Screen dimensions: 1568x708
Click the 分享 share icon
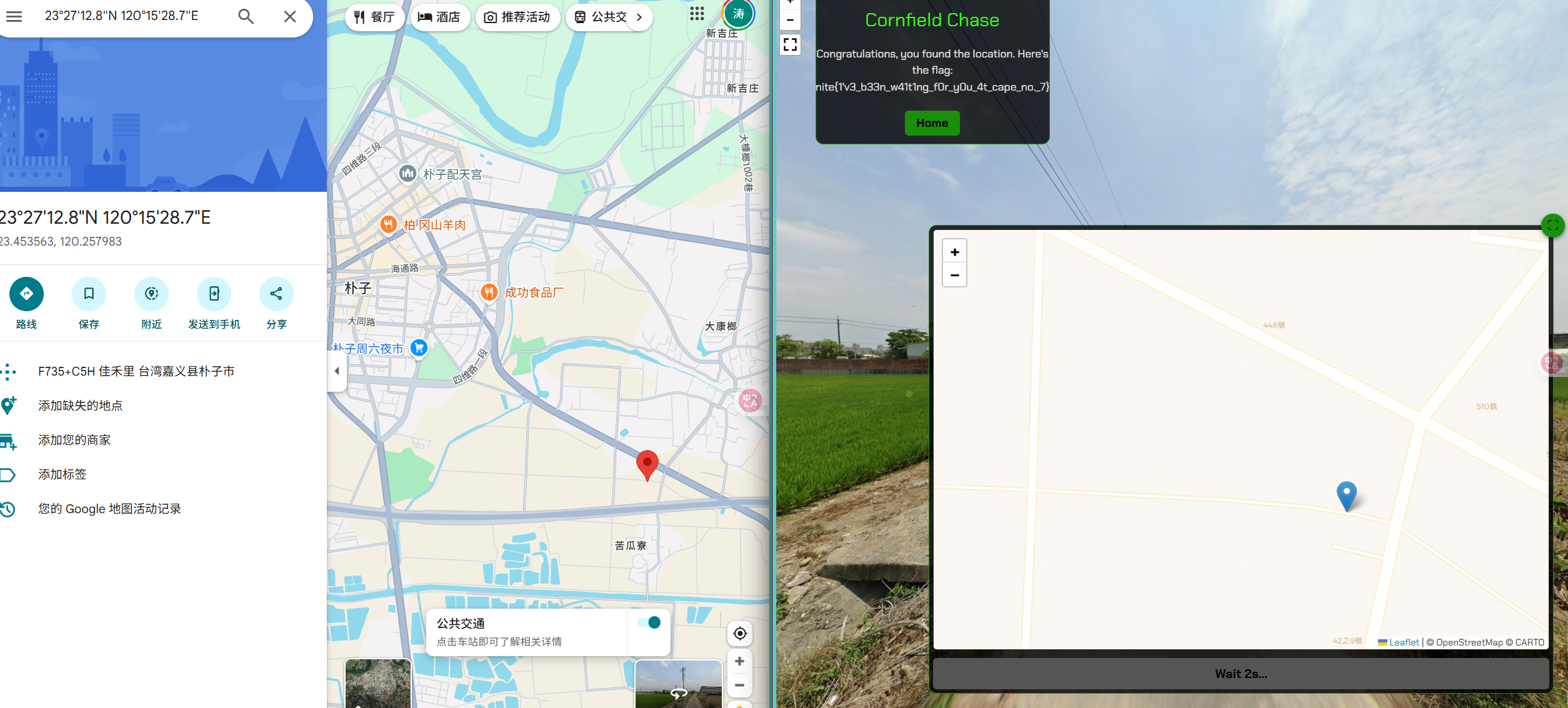[276, 294]
